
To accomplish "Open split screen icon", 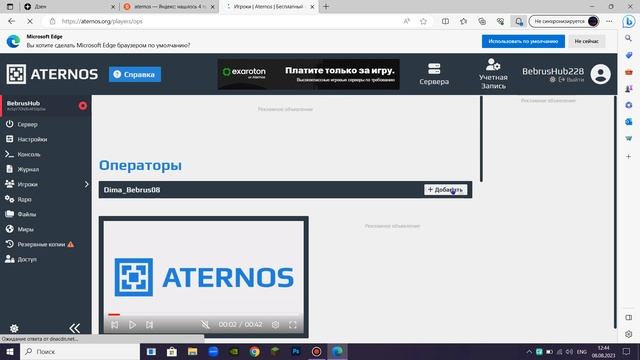I will click(445, 21).
